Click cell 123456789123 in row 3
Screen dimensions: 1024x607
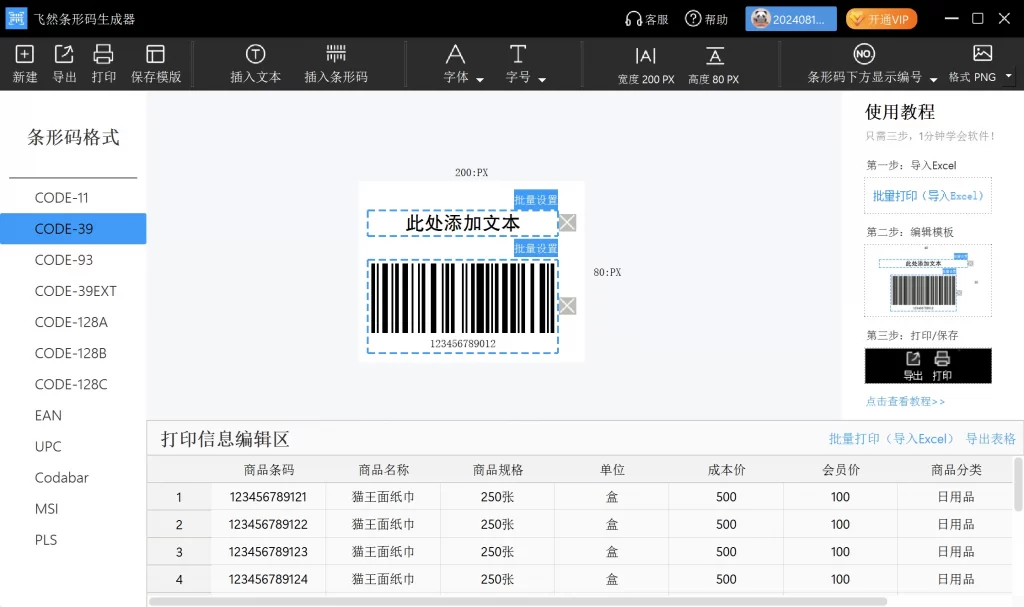[x=268, y=552]
